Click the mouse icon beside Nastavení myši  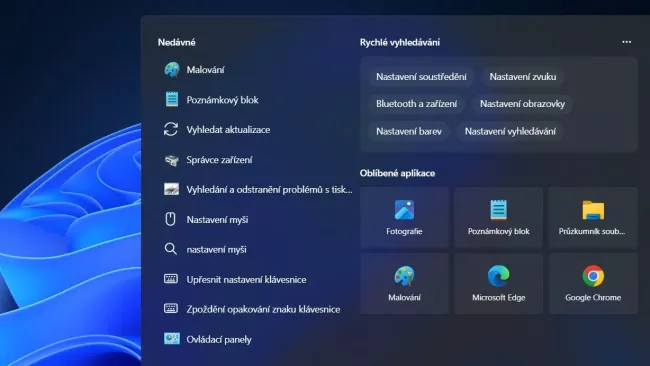pos(170,219)
